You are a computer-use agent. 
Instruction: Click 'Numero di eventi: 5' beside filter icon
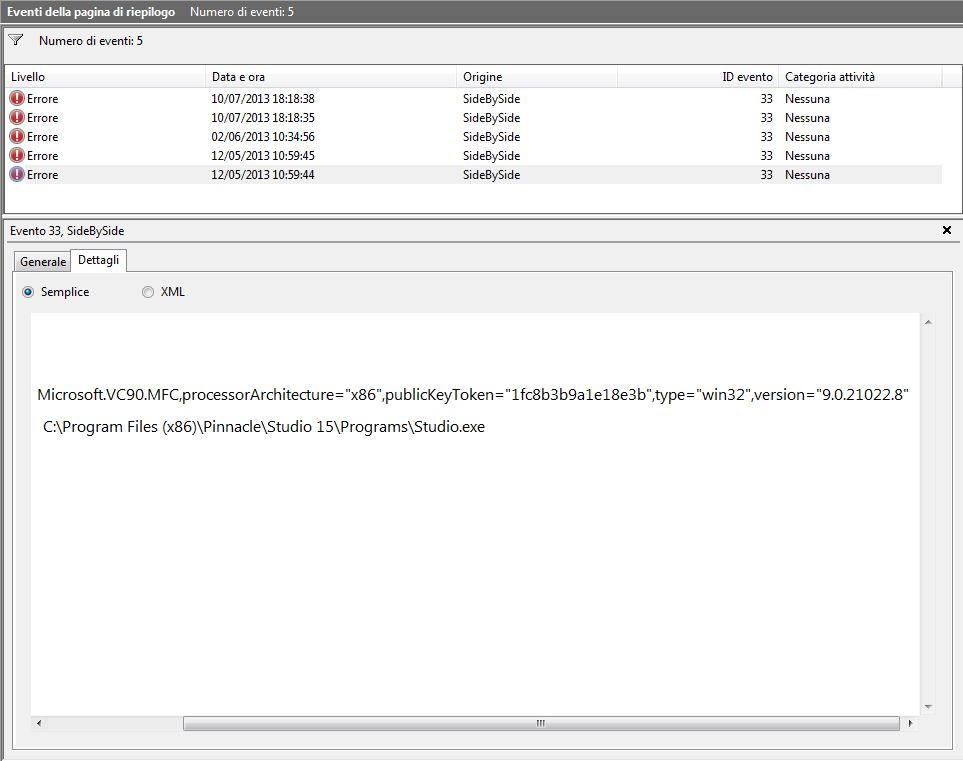91,41
